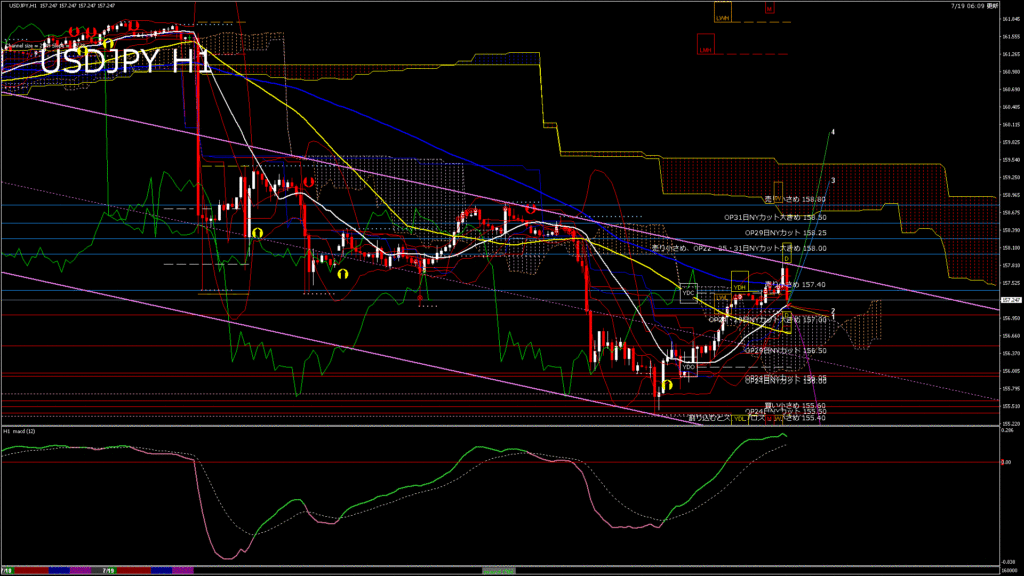Click the 155.510 price axis value

(1010, 406)
